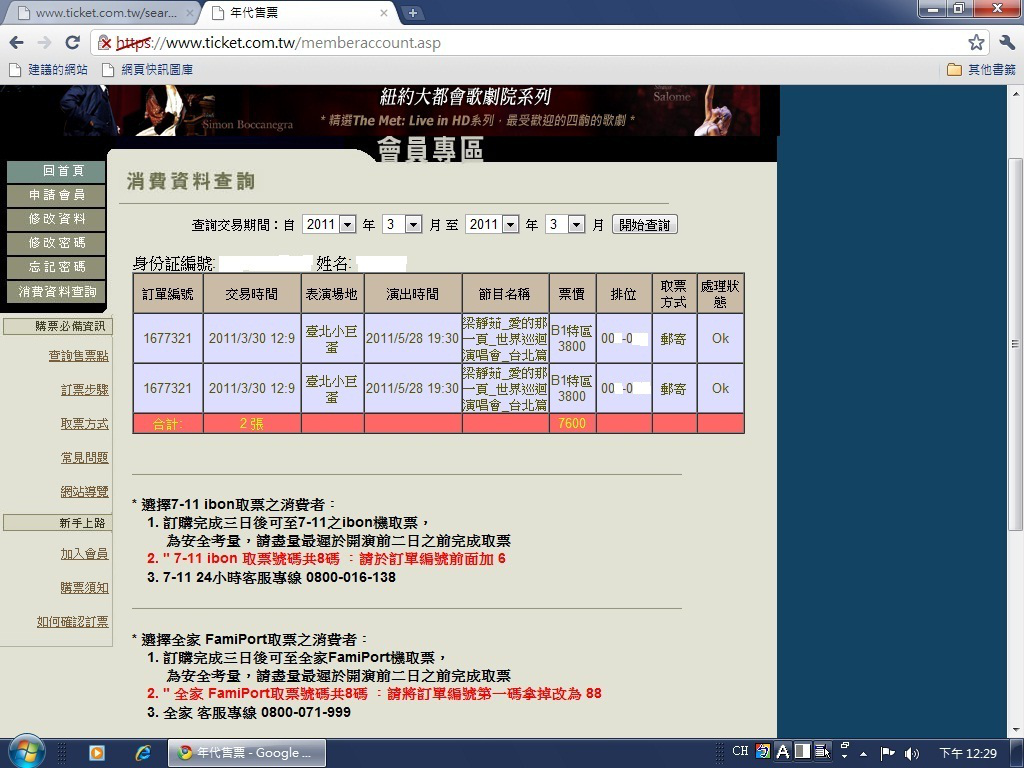Image resolution: width=1024 pixels, height=768 pixels.
Task: Select 年代售票 Google Chrome taskbar button
Action: click(x=247, y=753)
